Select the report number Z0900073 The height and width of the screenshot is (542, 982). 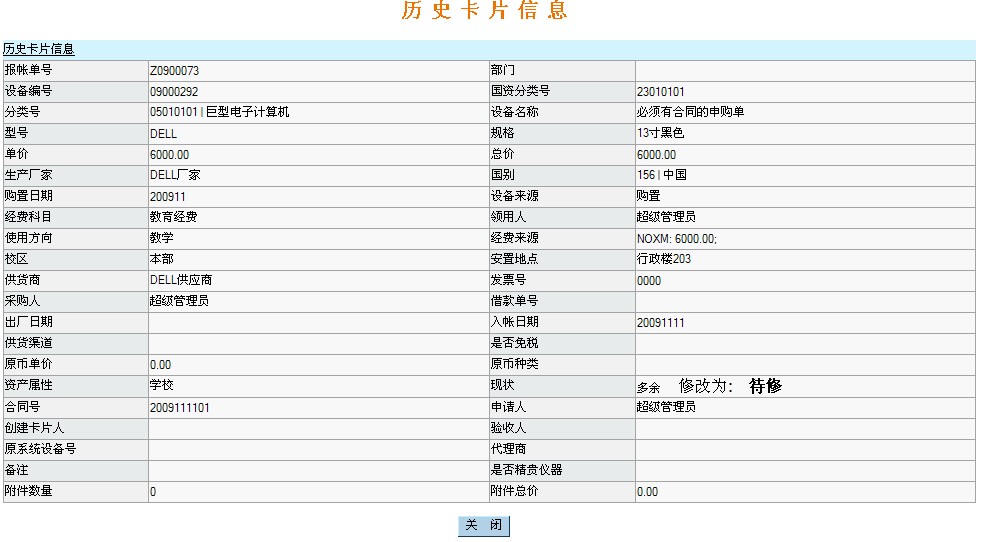pyautogui.click(x=175, y=71)
